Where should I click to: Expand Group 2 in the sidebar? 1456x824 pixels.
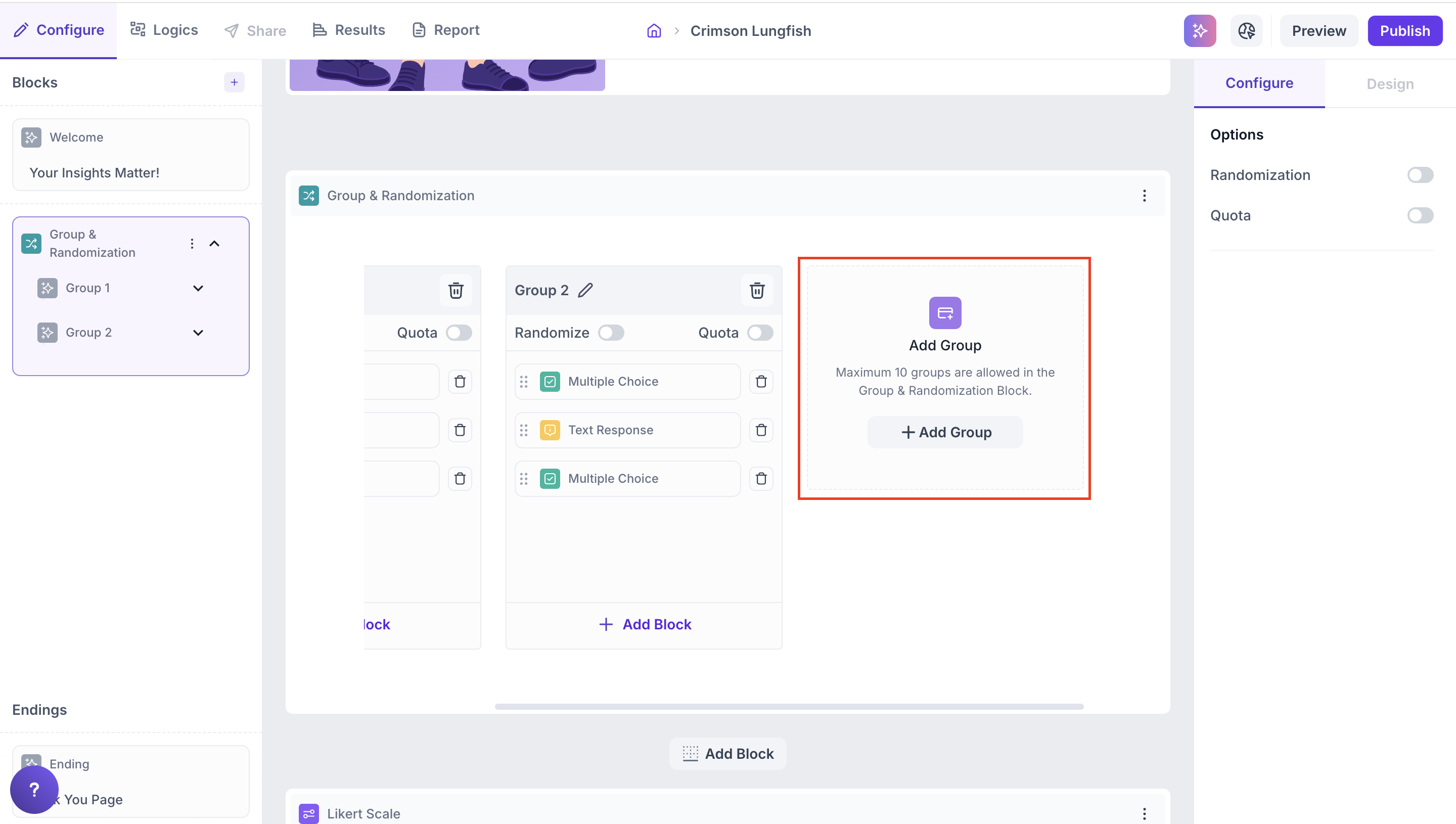pos(198,333)
